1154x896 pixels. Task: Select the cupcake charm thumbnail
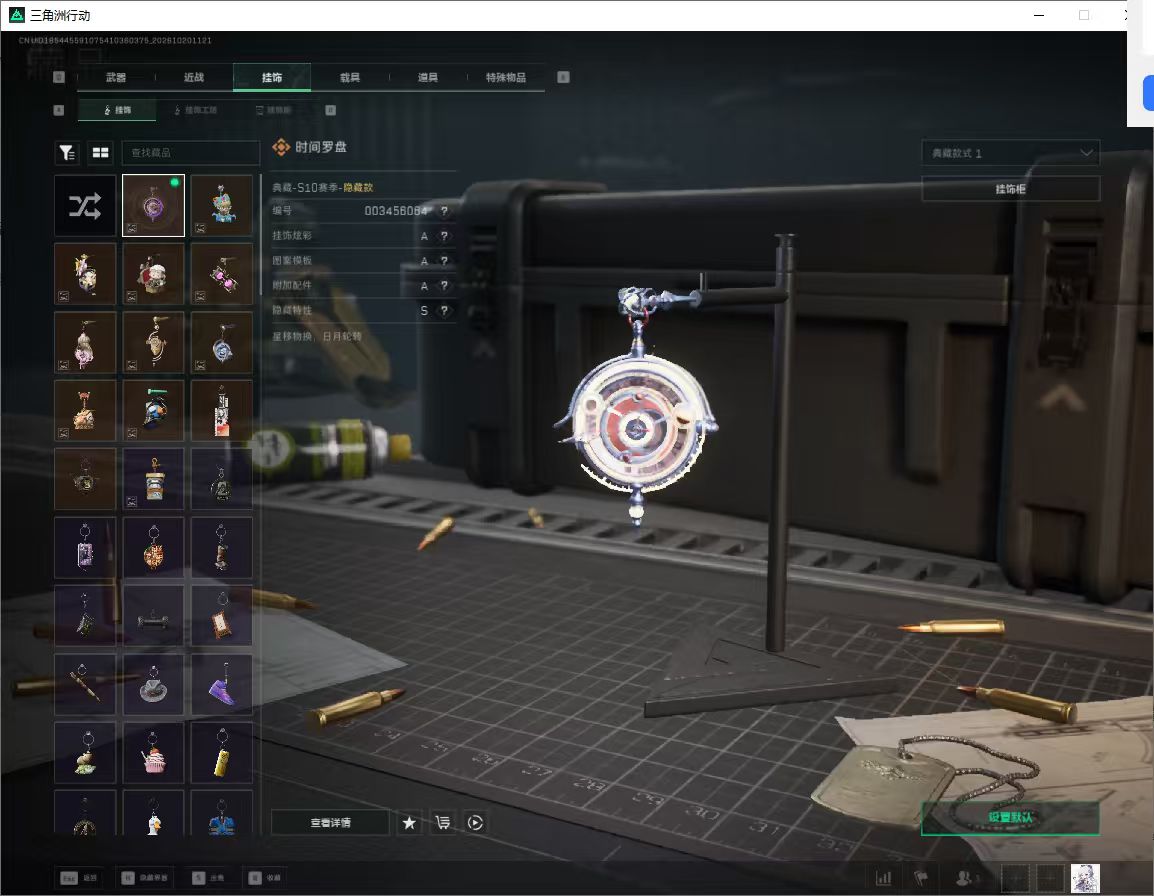tap(153, 752)
